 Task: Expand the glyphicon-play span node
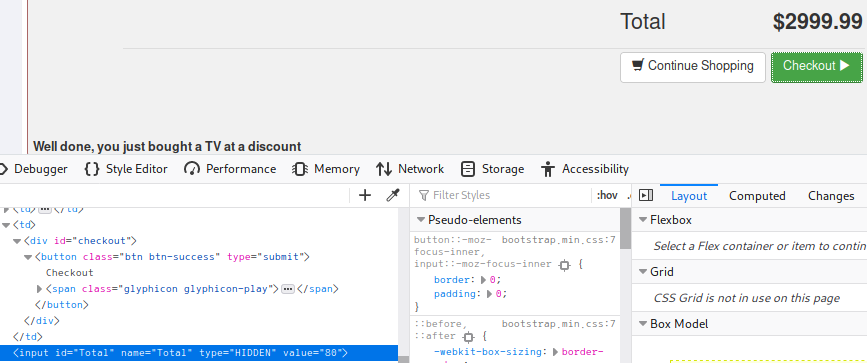pyautogui.click(x=39, y=289)
